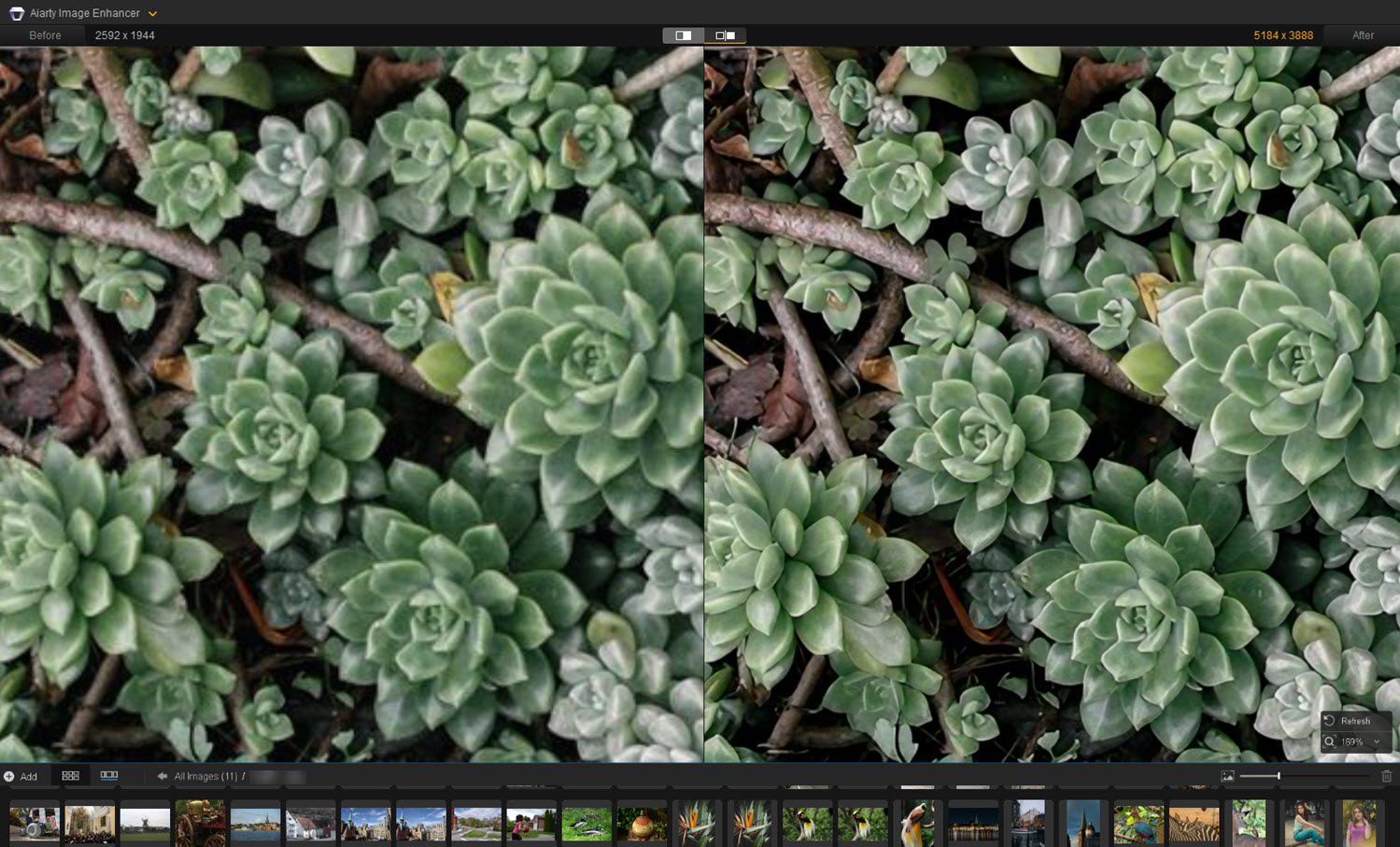Select the canal-side buildings thumbnail
Image resolution: width=1400 pixels, height=847 pixels.
pos(1028,824)
